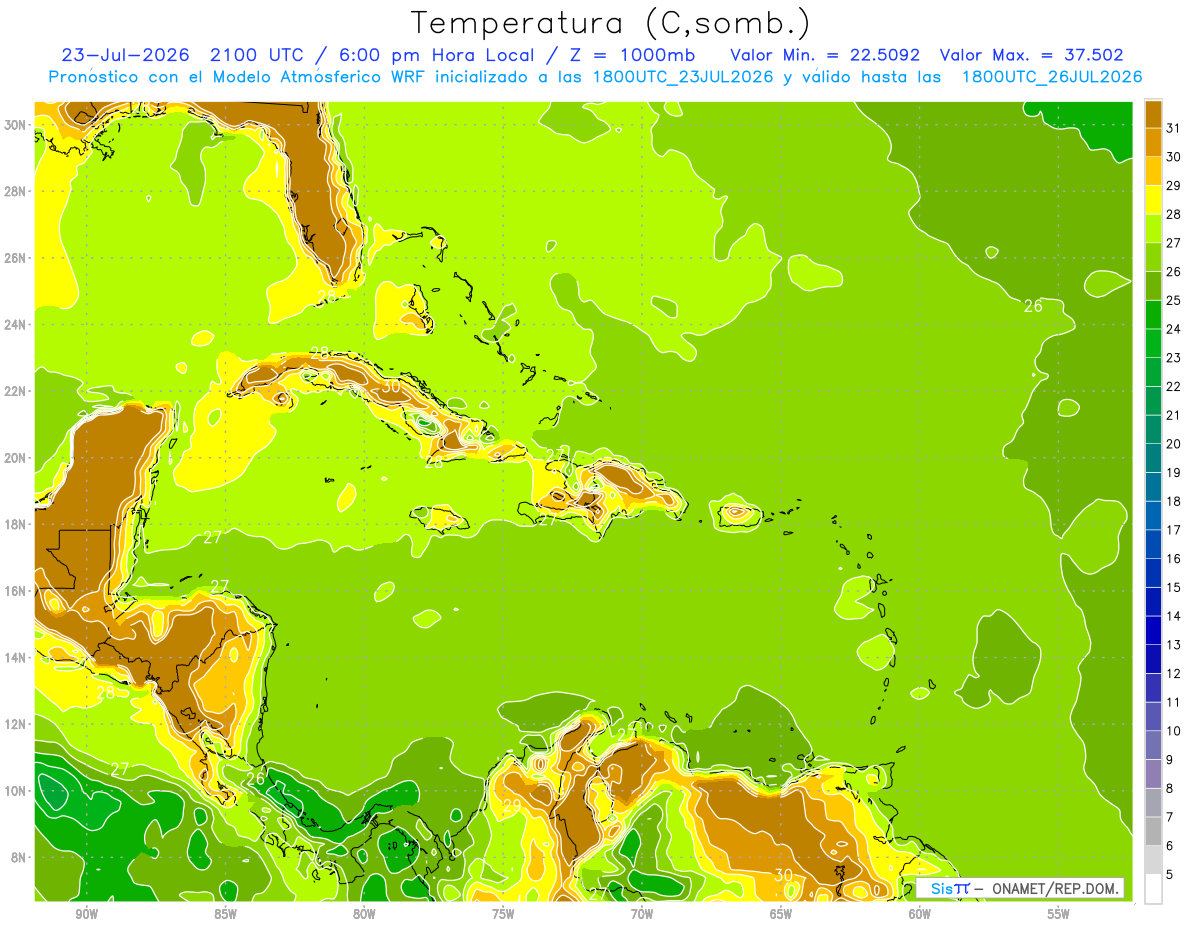The width and height of the screenshot is (1200, 927).
Task: Click the "Temperatura (C,somb.)" map title
Action: (x=610, y=22)
